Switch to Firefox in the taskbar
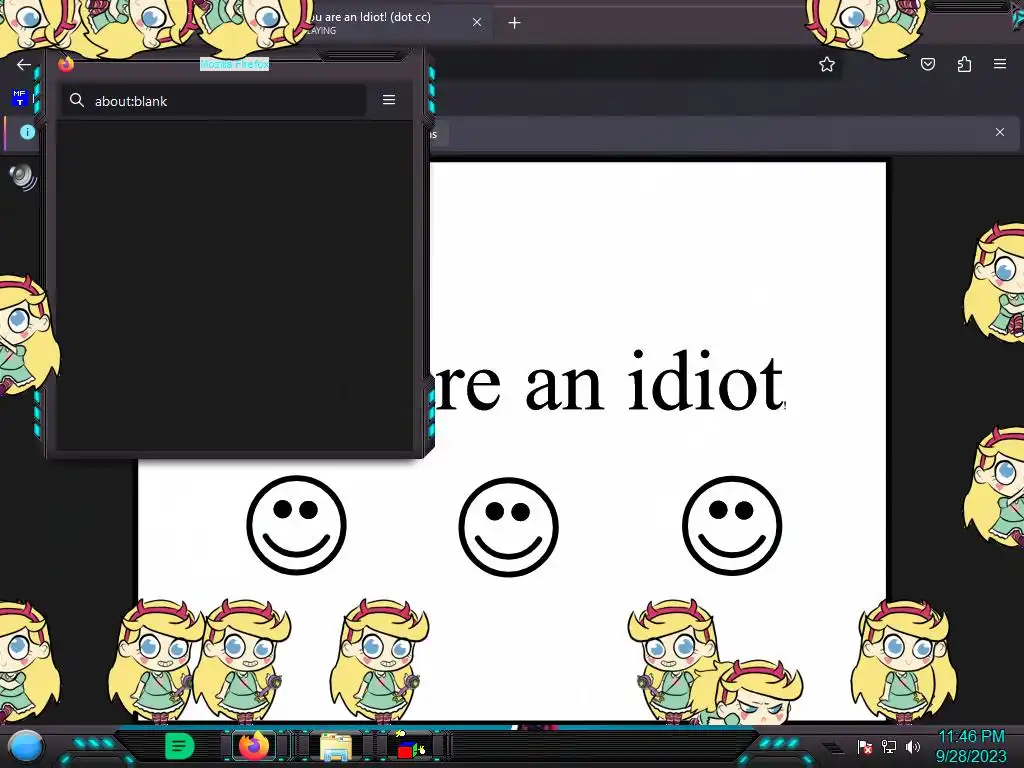Viewport: 1024px width, 768px height. pyautogui.click(x=254, y=746)
